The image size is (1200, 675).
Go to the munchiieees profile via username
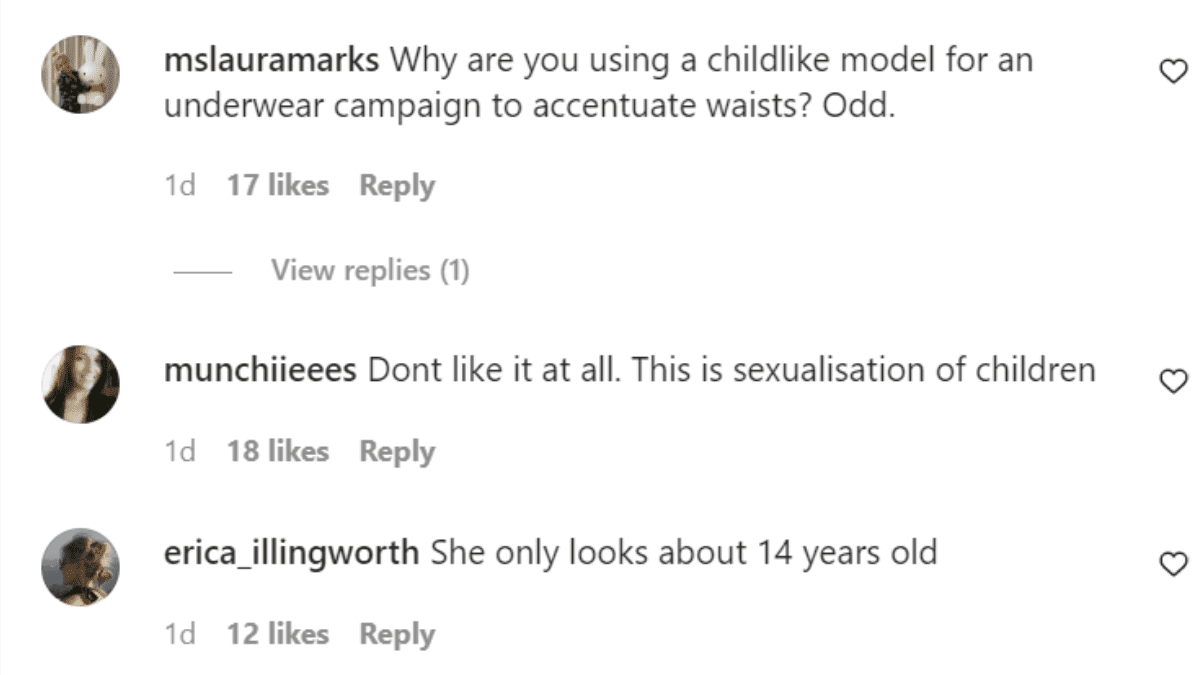pyautogui.click(x=260, y=371)
